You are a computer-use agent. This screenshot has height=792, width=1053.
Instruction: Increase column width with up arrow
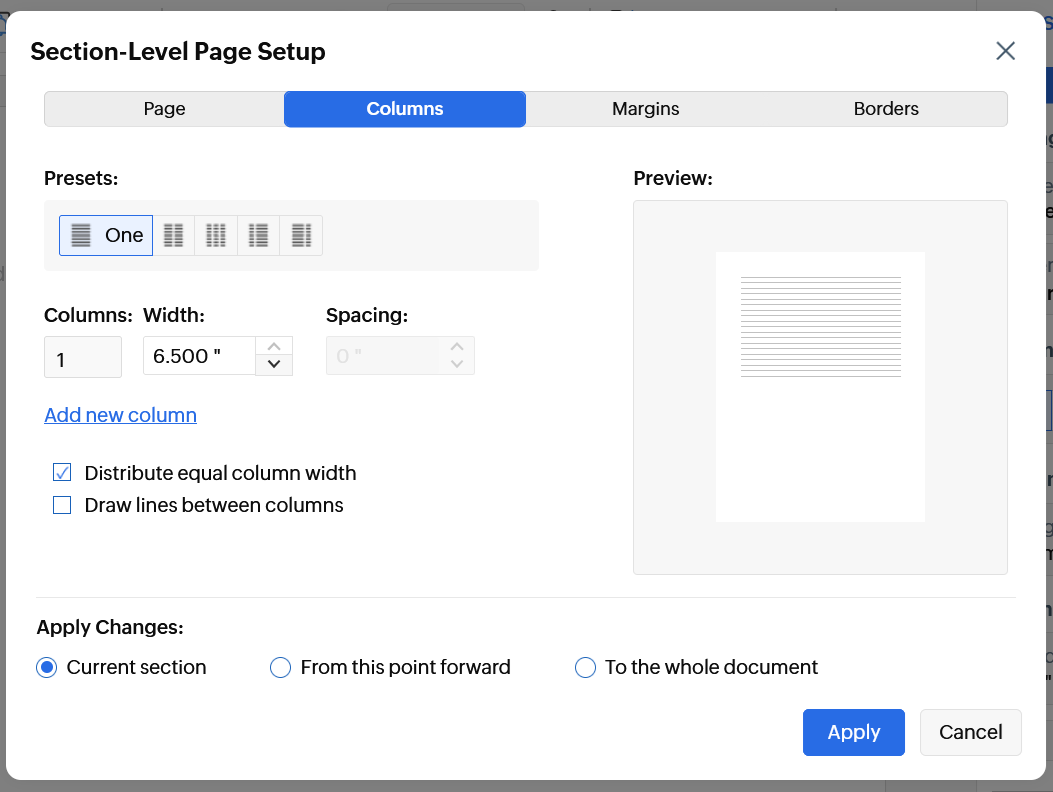[x=274, y=346]
